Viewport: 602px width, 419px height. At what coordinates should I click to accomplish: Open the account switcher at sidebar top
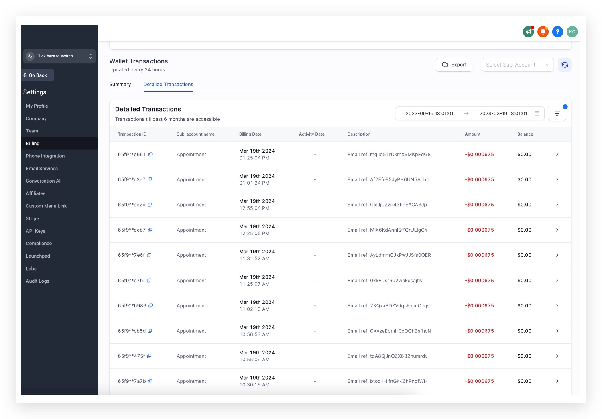click(60, 56)
